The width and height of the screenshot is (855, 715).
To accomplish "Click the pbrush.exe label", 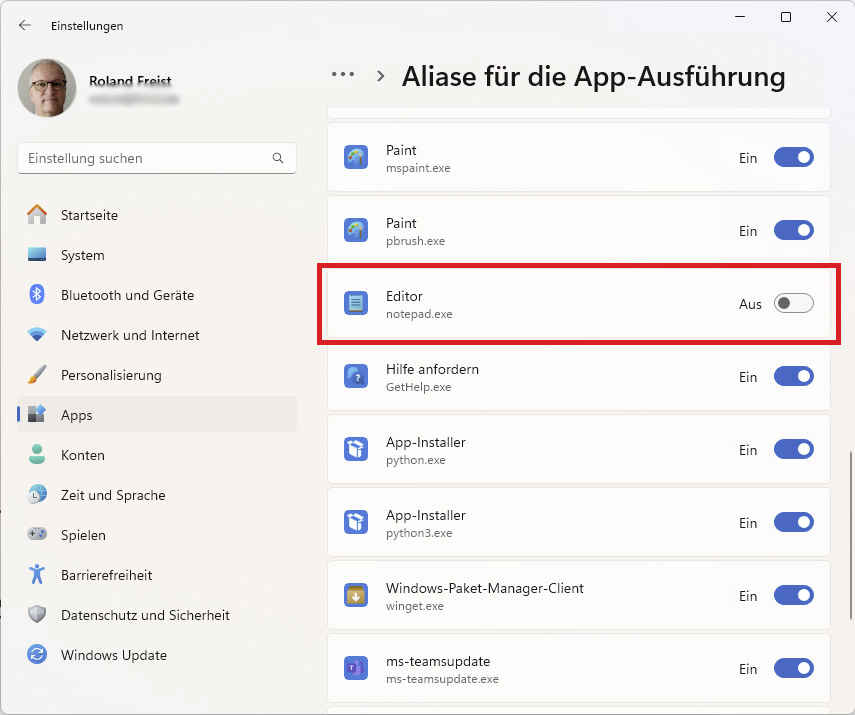I will click(x=416, y=241).
